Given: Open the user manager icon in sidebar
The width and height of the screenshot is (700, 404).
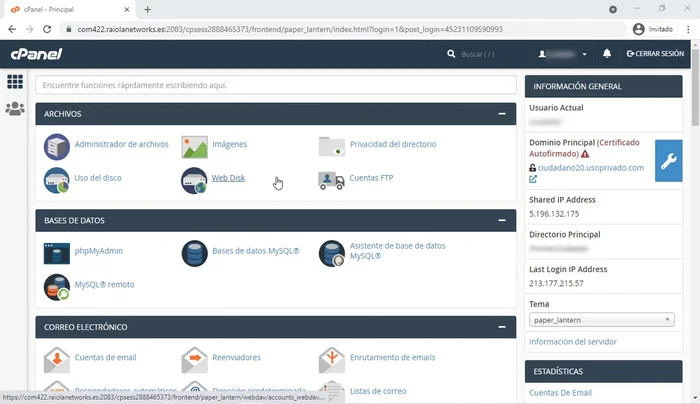Looking at the screenshot, I should 15,108.
